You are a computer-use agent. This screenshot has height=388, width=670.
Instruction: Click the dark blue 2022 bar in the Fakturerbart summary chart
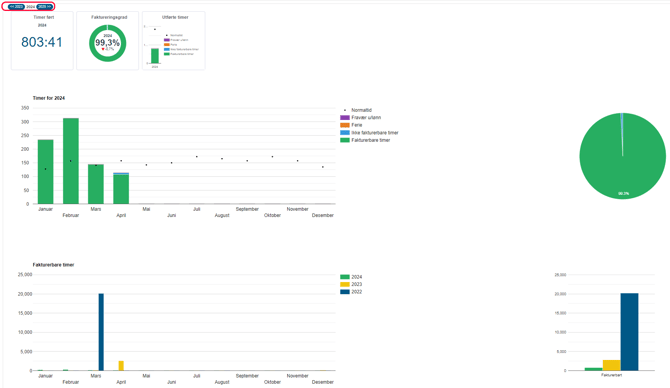pyautogui.click(x=629, y=332)
